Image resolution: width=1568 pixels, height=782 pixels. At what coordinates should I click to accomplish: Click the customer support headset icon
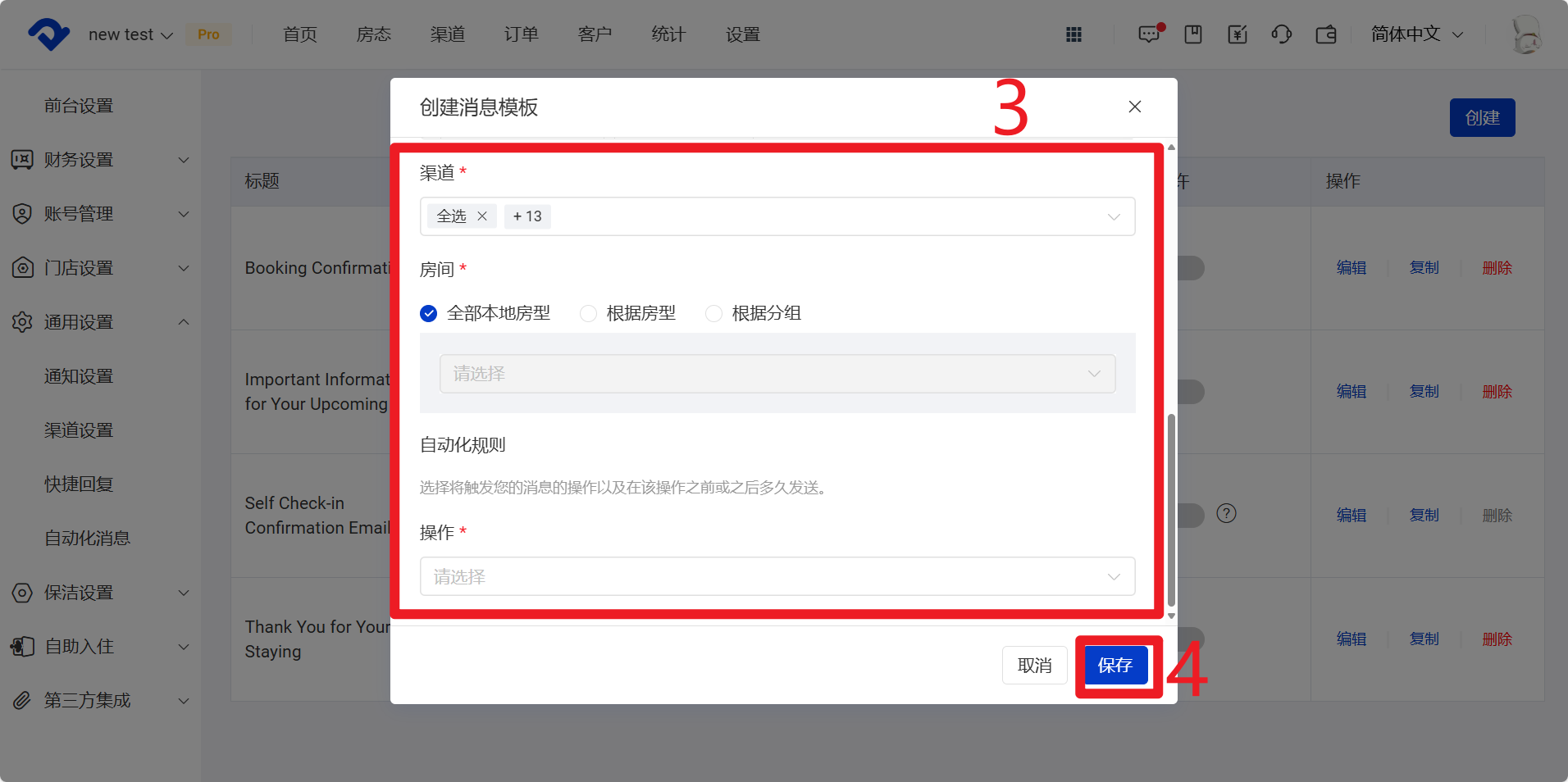1281,34
